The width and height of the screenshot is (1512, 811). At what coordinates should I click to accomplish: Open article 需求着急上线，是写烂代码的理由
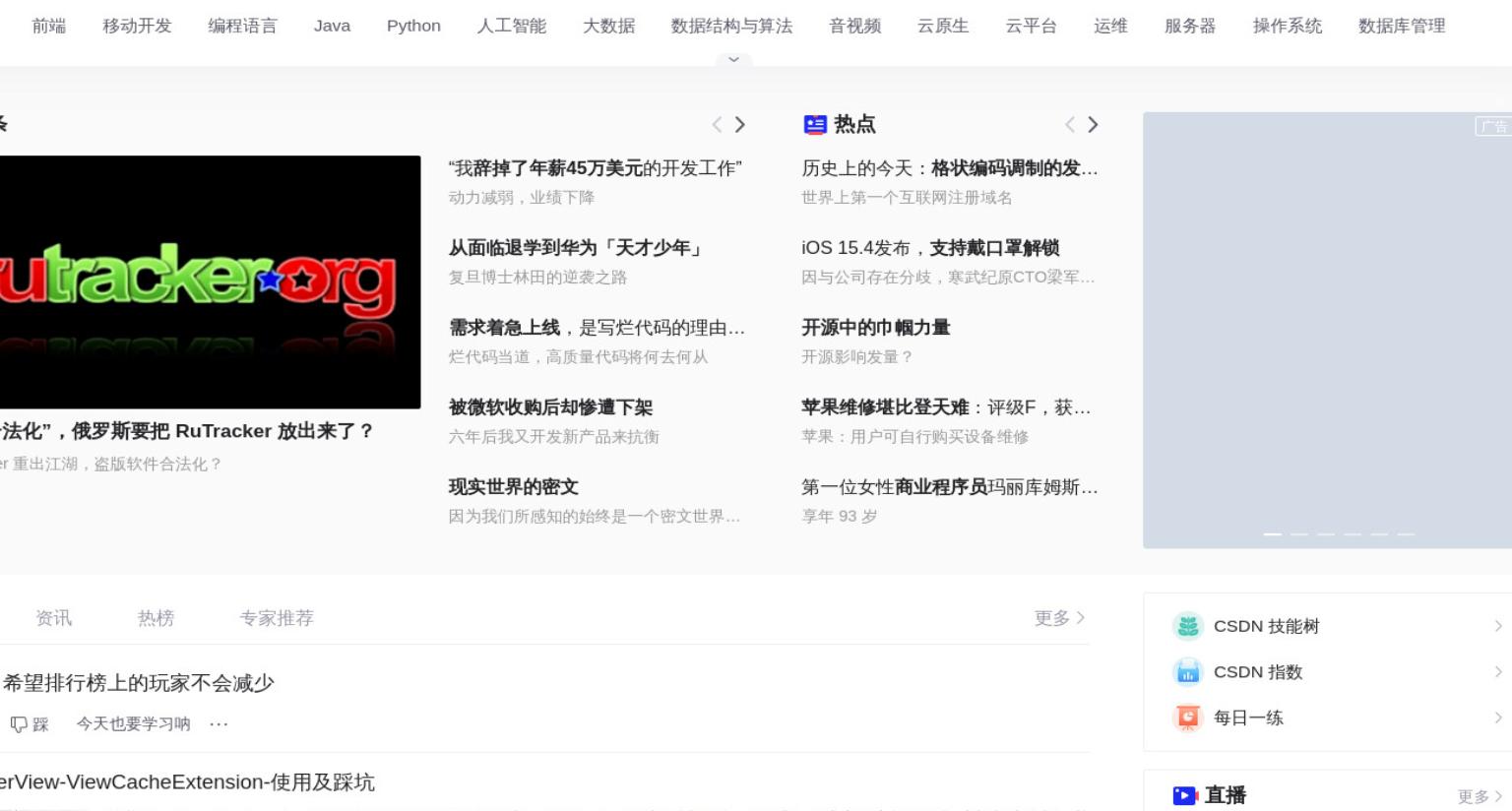point(597,328)
